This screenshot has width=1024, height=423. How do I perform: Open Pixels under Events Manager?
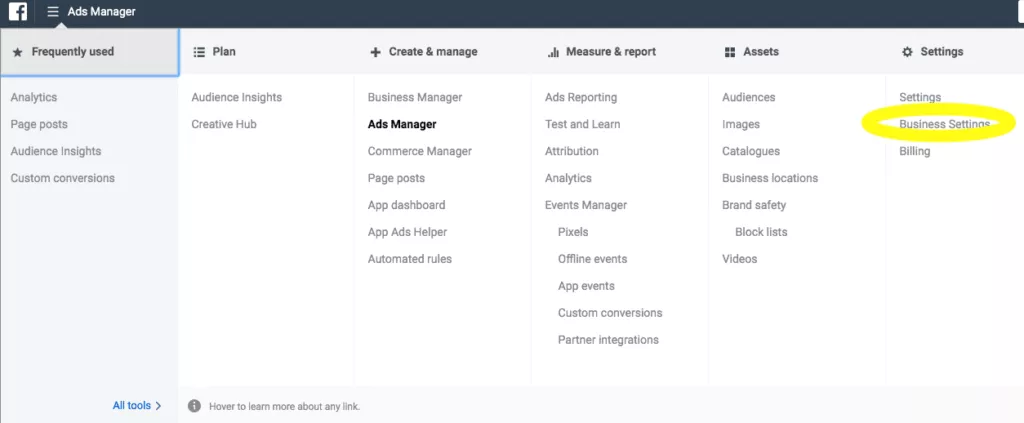click(573, 232)
